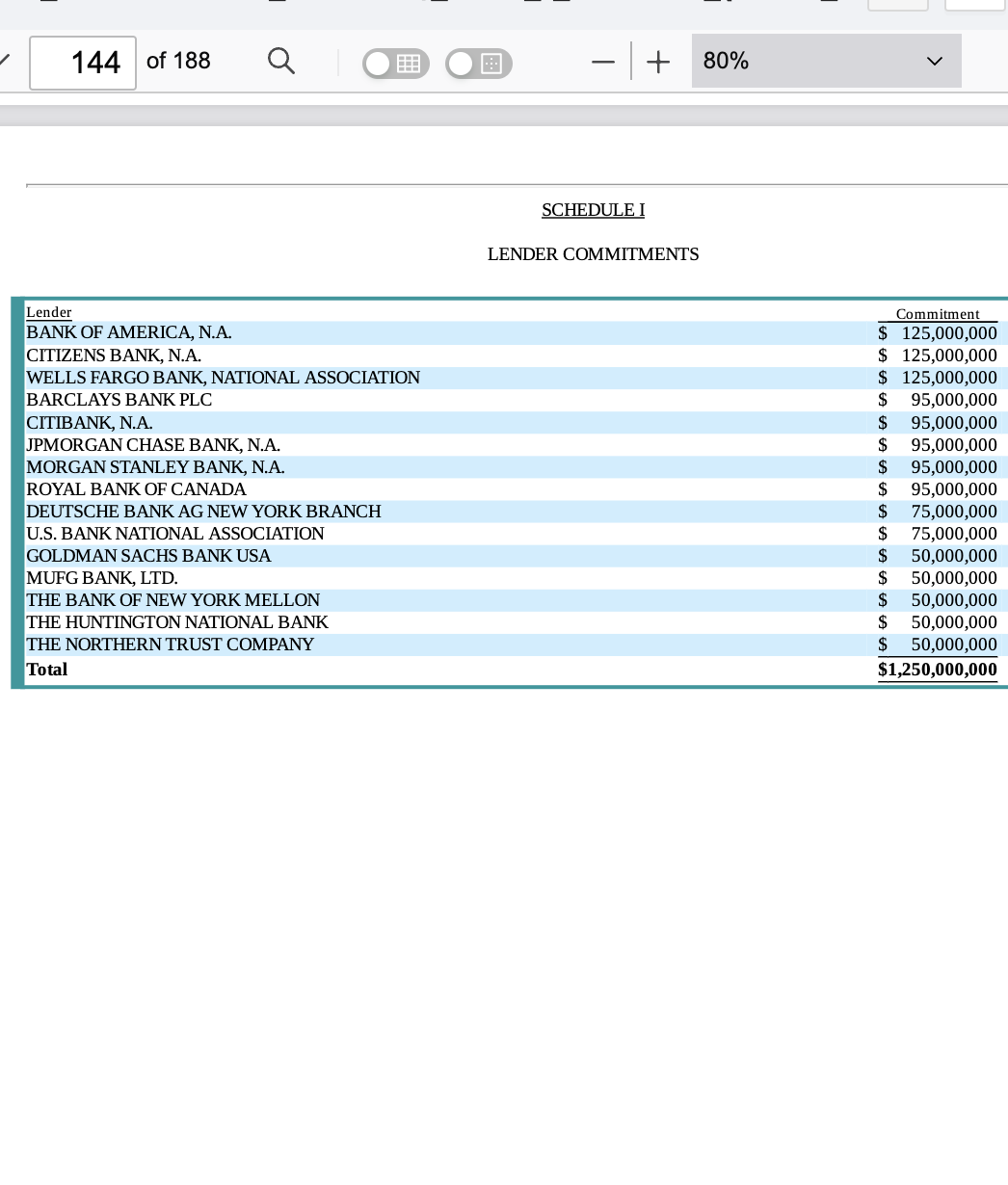Select U.S. BANK NATIONAL ASSOCIATION
Screen dimensions: 1008x1185
pyautogui.click(x=175, y=534)
